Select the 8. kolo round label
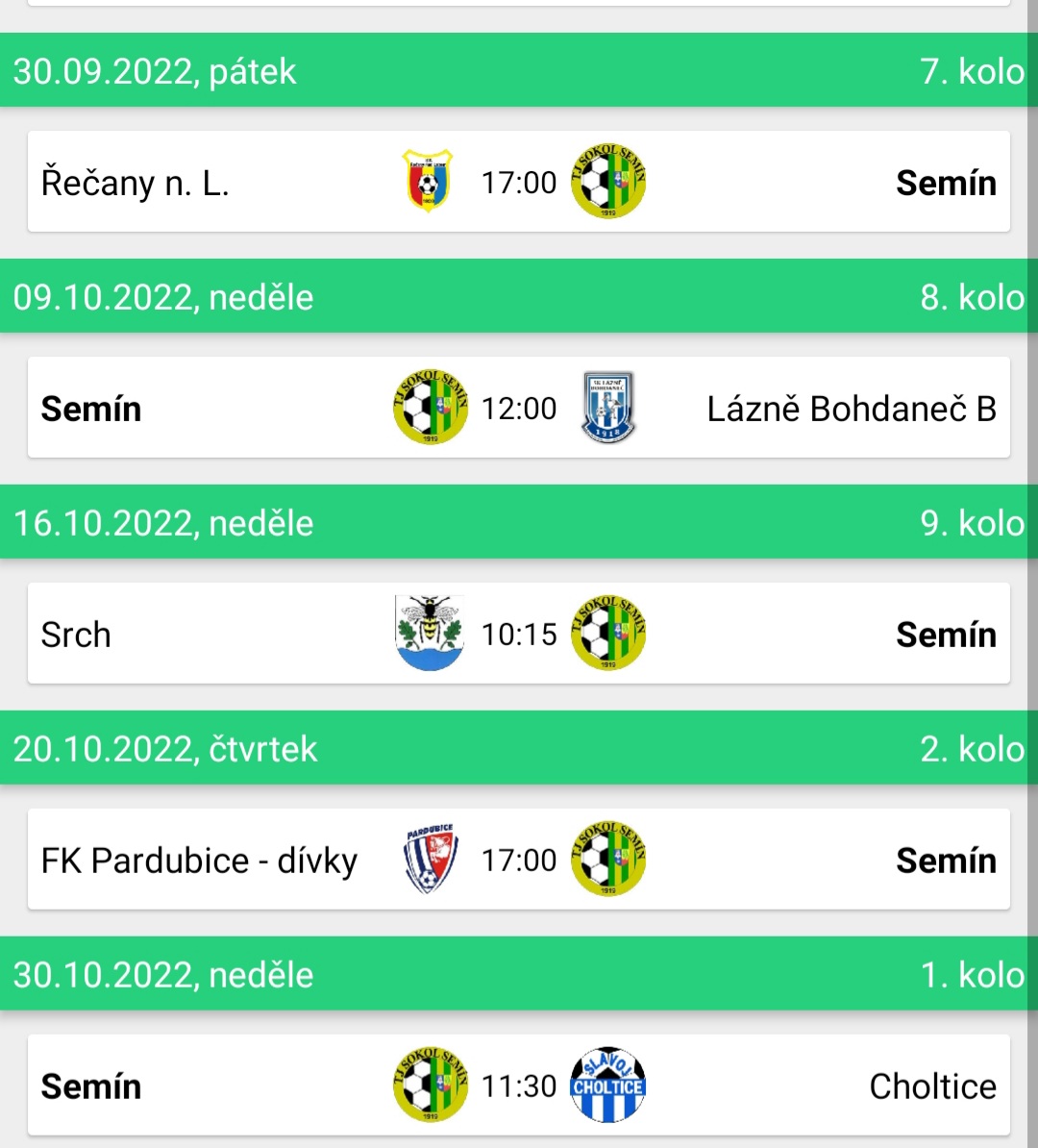This screenshot has height=1148, width=1038. [972, 298]
